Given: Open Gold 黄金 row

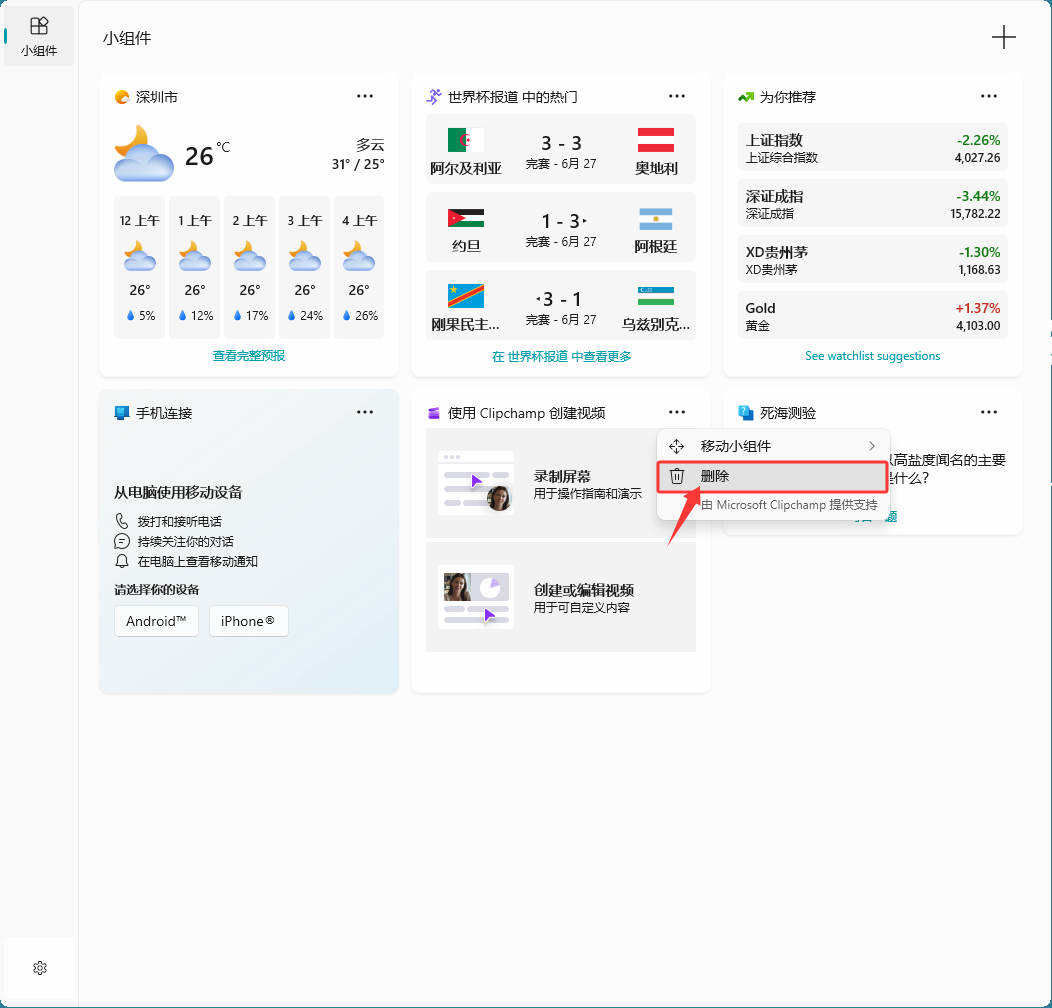Looking at the screenshot, I should coord(872,315).
